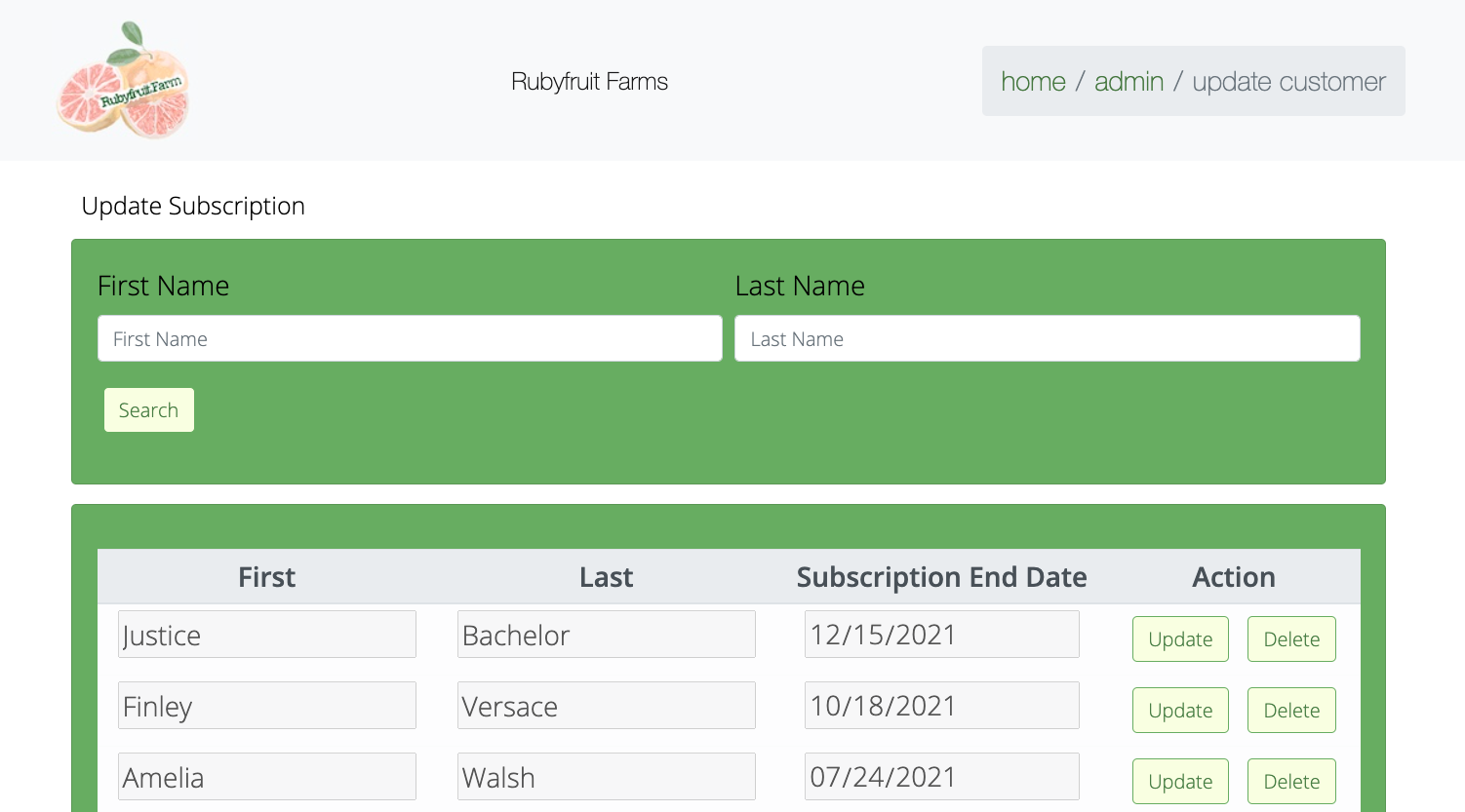Select the update customer breadcrumb item
Viewport: 1465px width, 812px height.
[1287, 81]
